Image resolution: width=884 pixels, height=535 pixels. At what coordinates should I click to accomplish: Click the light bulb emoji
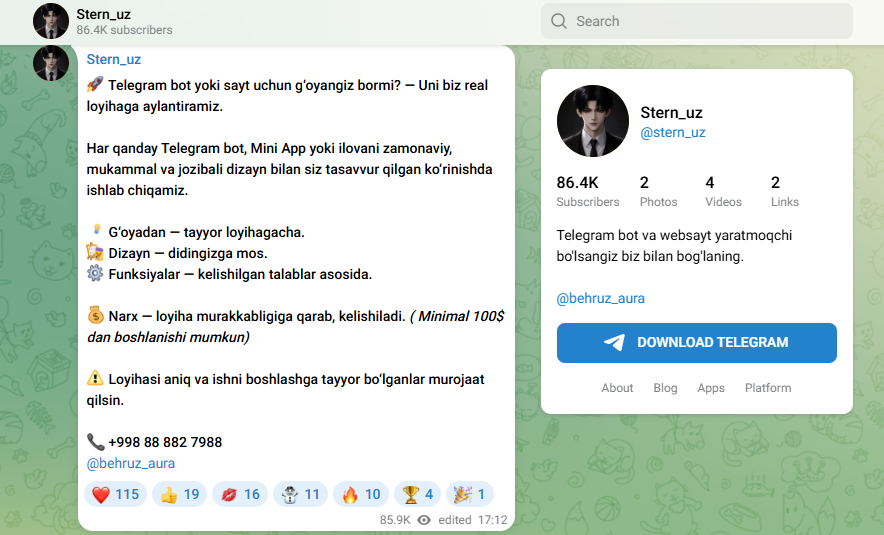[96, 230]
